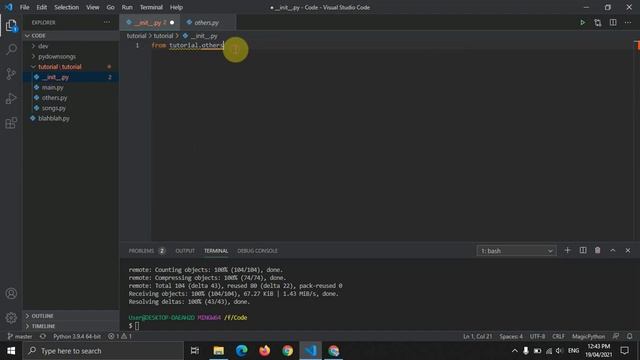Open the notifications bell in status bar
The image size is (640, 360).
629,336
